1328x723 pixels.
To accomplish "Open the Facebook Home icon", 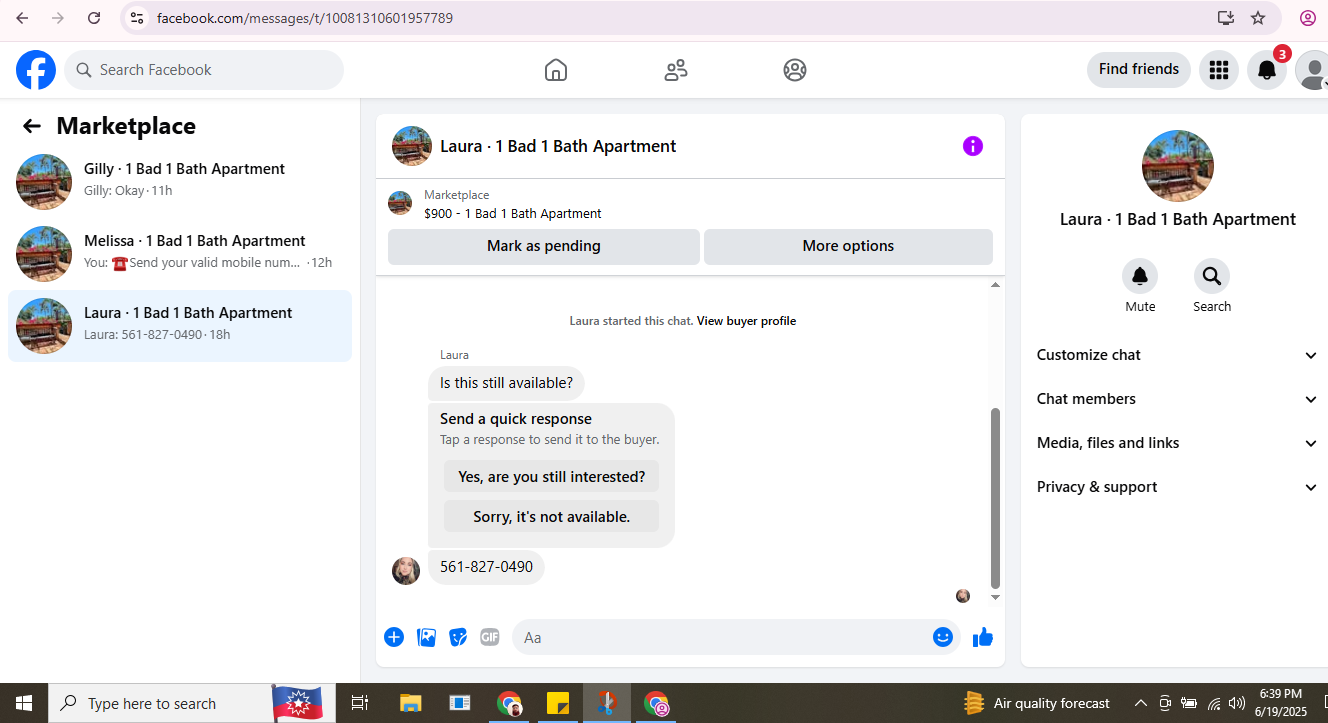I will [556, 70].
